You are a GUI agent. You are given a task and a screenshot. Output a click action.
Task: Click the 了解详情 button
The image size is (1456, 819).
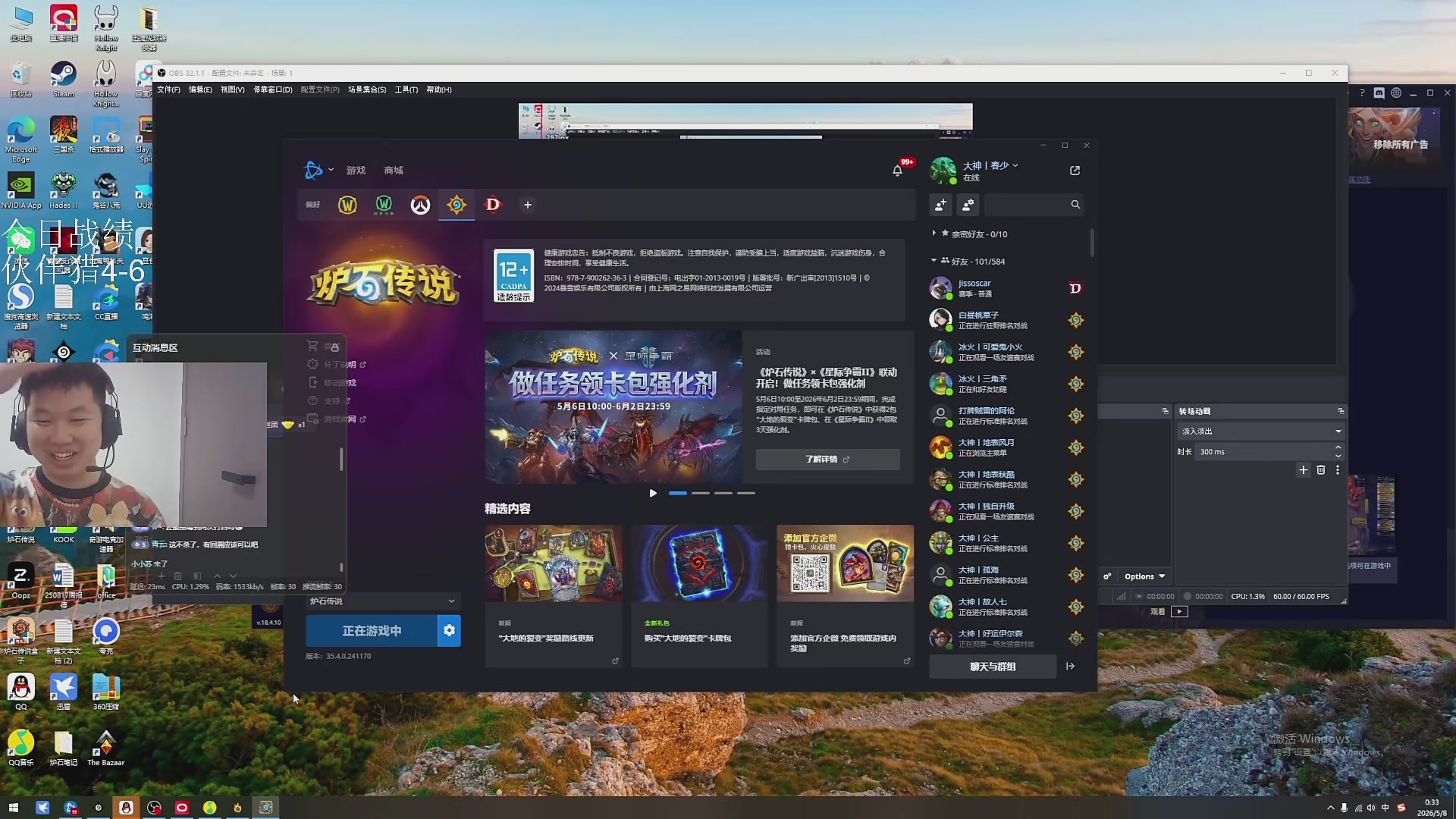[x=827, y=460]
